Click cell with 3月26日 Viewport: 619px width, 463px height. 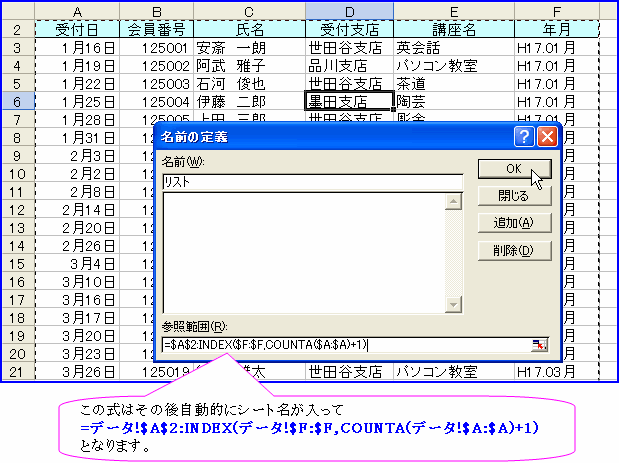pos(77,372)
